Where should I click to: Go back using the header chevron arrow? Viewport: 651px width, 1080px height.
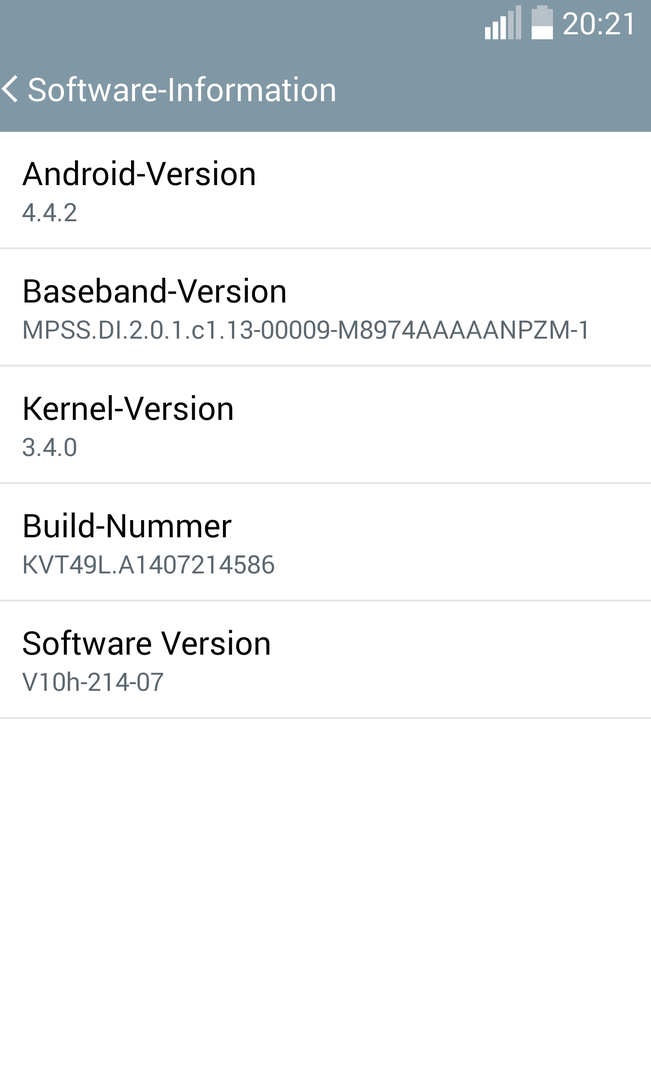pyautogui.click(x=10, y=90)
